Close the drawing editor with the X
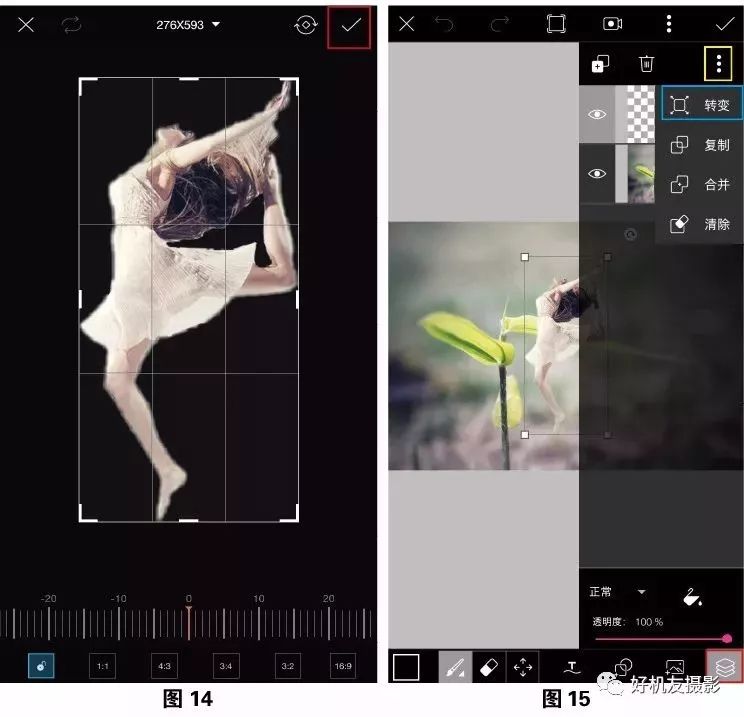The image size is (744, 717). 407,23
